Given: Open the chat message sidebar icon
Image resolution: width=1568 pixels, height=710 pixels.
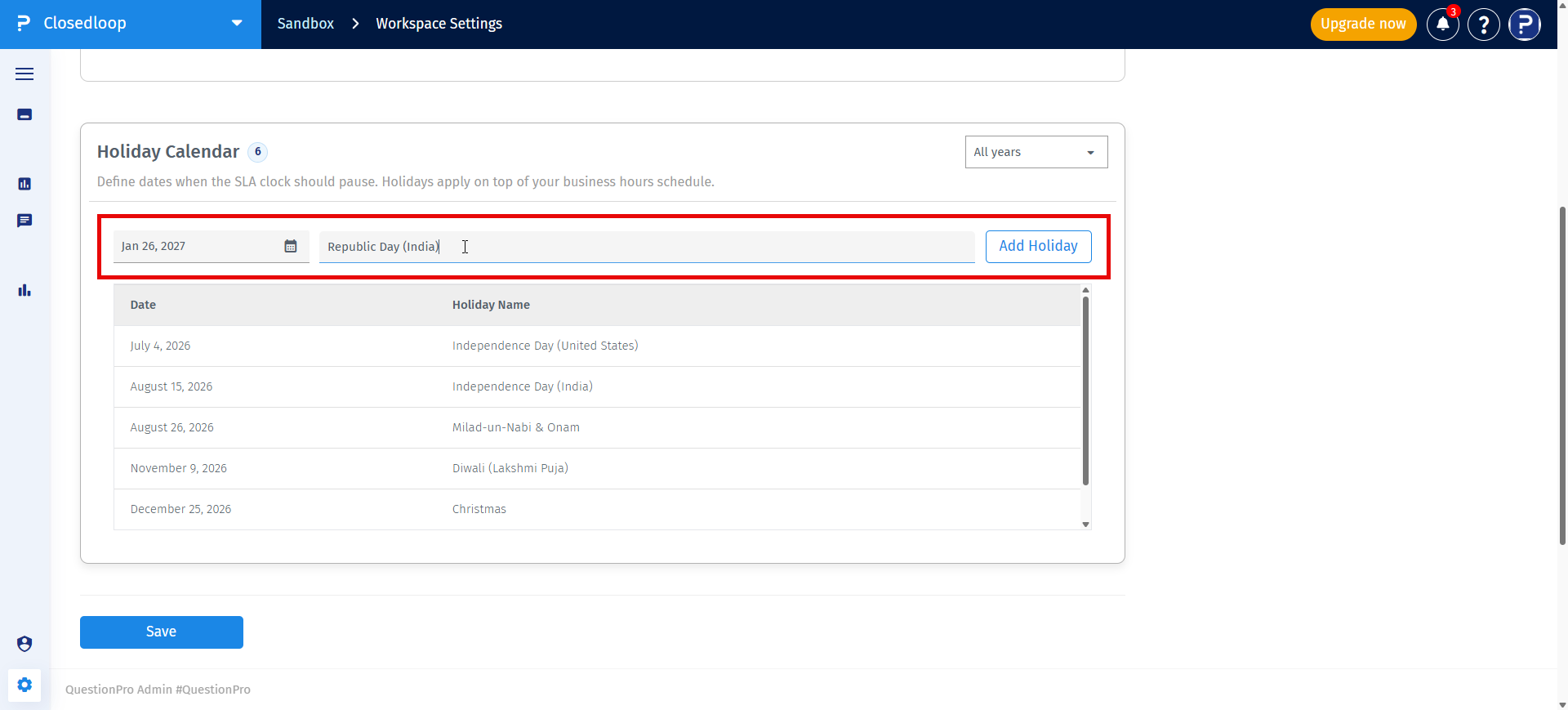Looking at the screenshot, I should coord(24,221).
